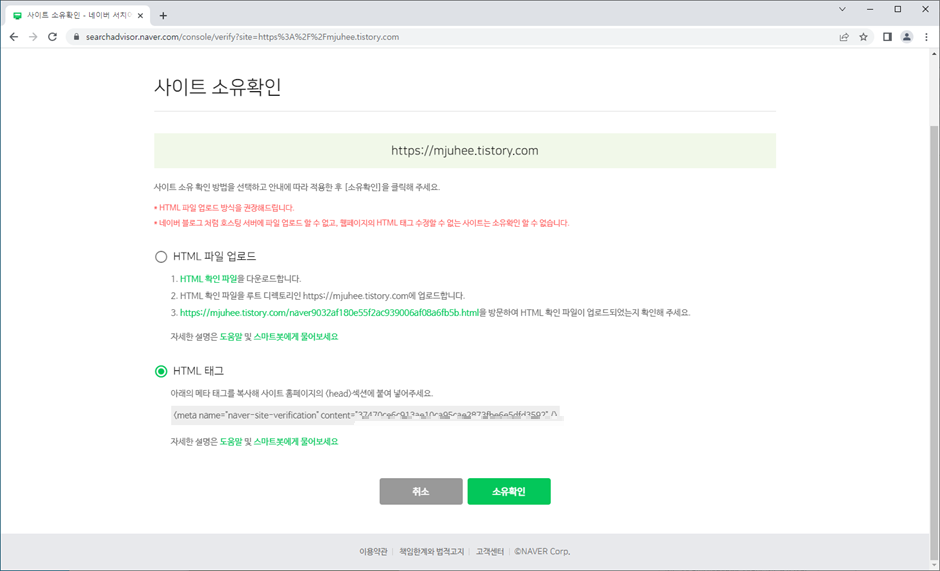Image resolution: width=940 pixels, height=571 pixels.
Task: Click the red HTML 파일 업로드 방식을 권장해드립니다 note
Action: (224, 208)
